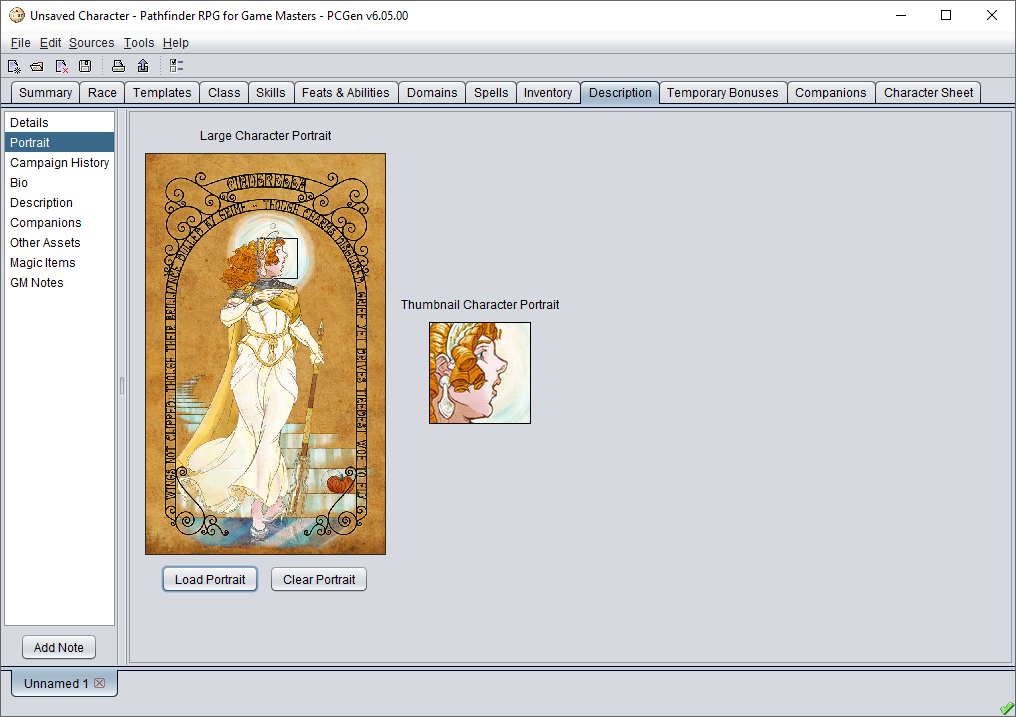Go to the Spells tab
Image resolution: width=1016 pixels, height=717 pixels.
(491, 93)
